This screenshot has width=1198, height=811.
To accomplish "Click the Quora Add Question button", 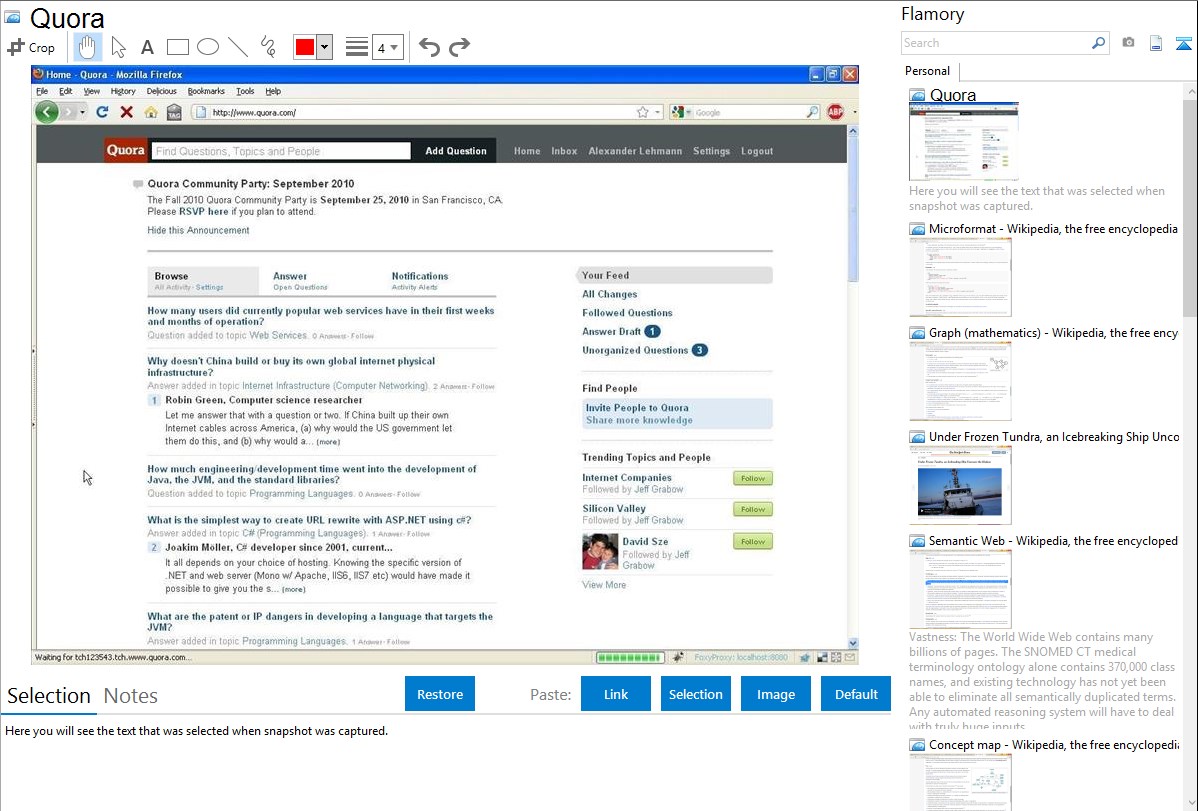I will [x=456, y=151].
